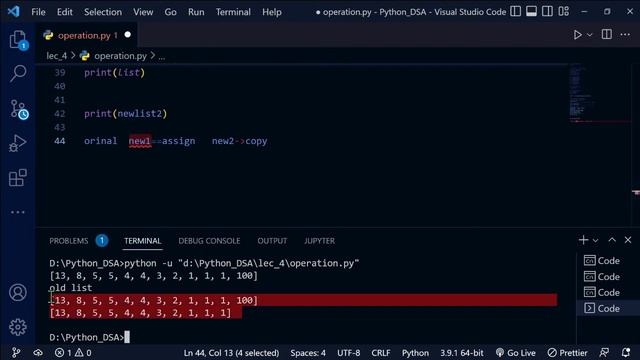This screenshot has width=640, height=360.
Task: Open the Extensions view
Action: [18, 178]
